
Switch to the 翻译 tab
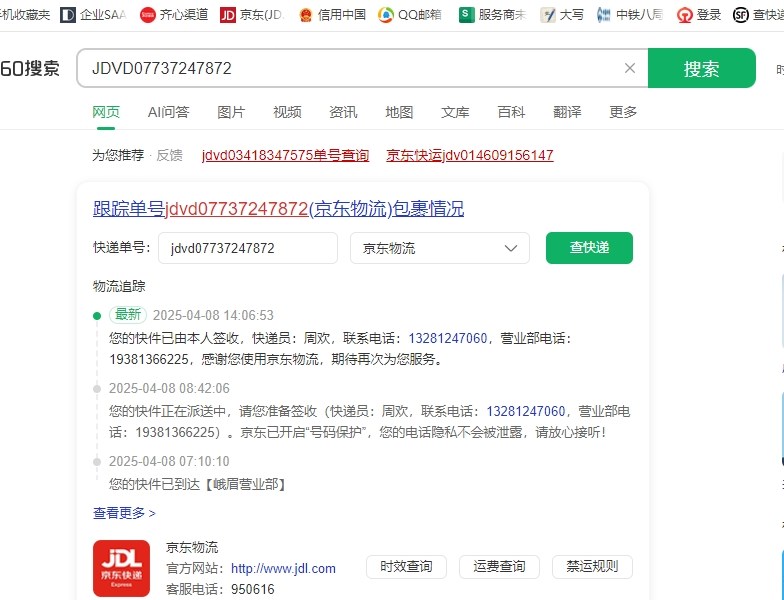pos(567,112)
